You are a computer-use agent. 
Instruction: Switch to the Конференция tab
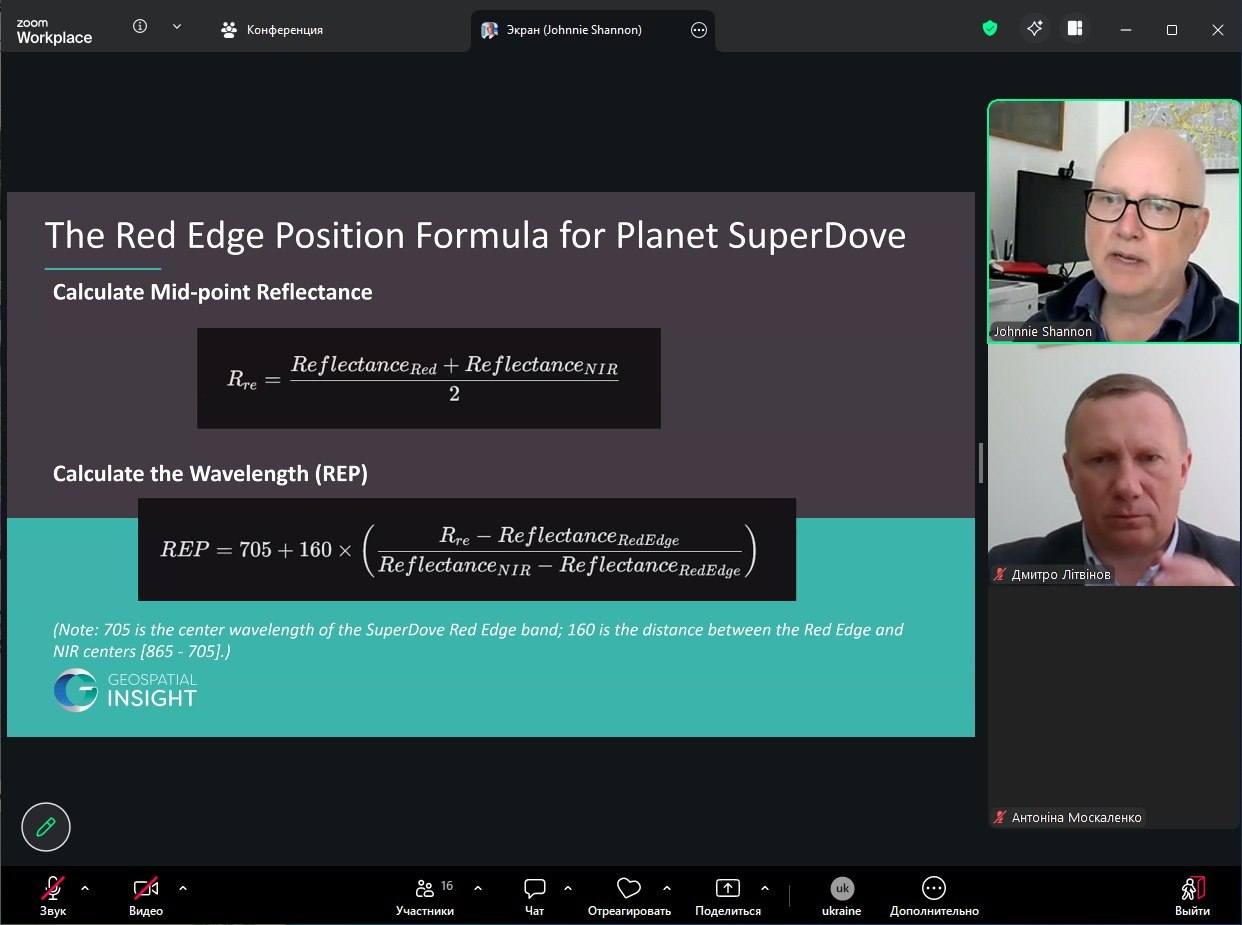tap(272, 30)
